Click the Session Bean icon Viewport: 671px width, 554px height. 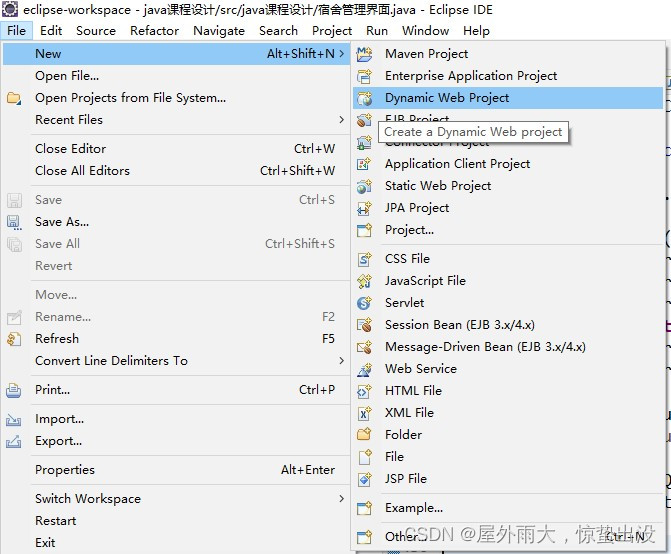(364, 325)
